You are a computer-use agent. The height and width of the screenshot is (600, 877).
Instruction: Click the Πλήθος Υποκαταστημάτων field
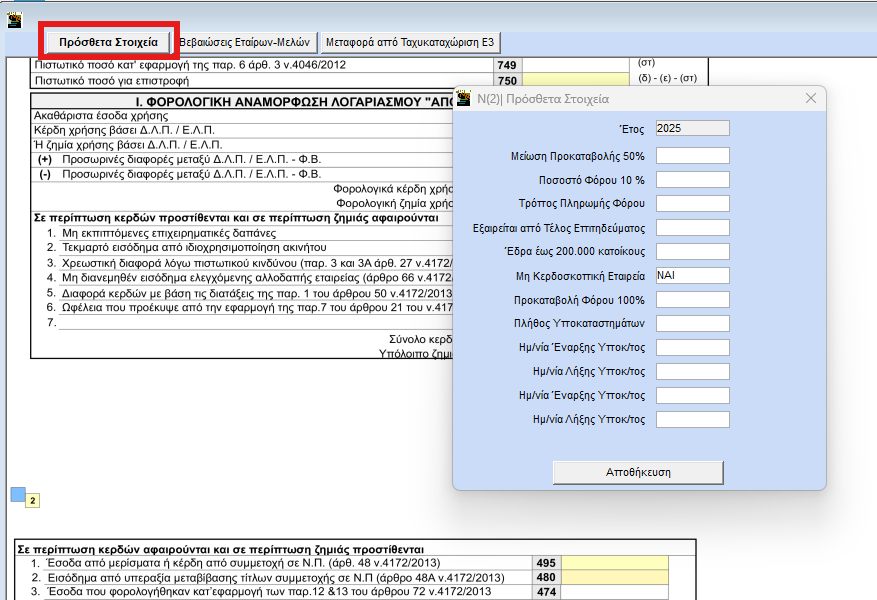(x=692, y=324)
